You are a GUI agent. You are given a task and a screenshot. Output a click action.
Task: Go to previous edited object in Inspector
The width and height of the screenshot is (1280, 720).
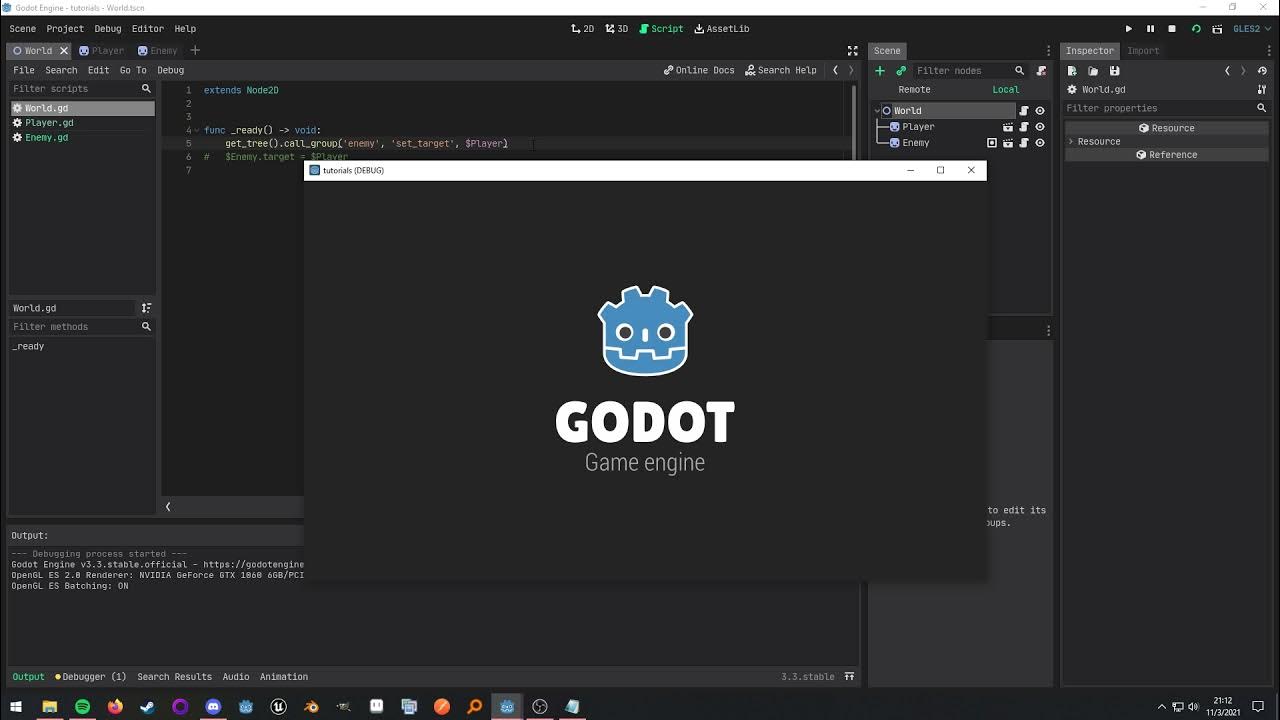coord(1227,71)
